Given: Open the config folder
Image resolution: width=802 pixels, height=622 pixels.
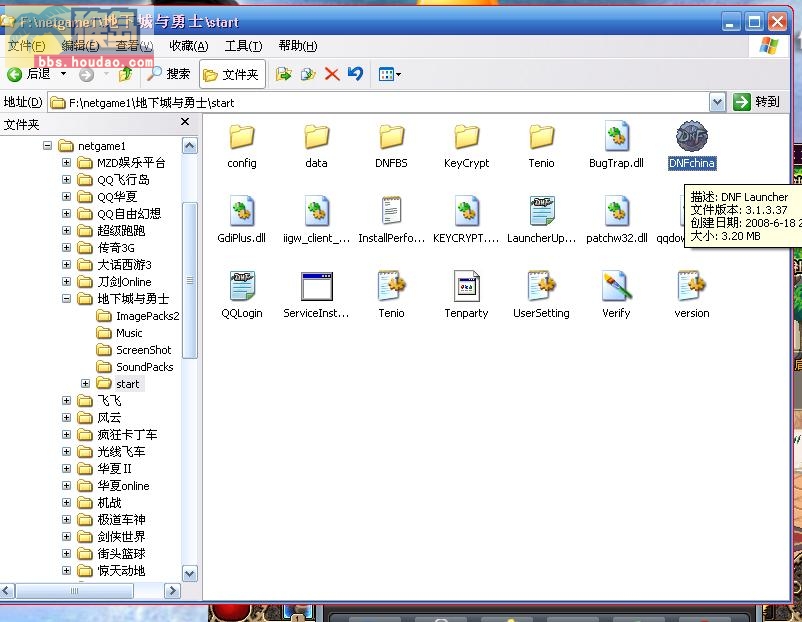Looking at the screenshot, I should tap(241, 137).
